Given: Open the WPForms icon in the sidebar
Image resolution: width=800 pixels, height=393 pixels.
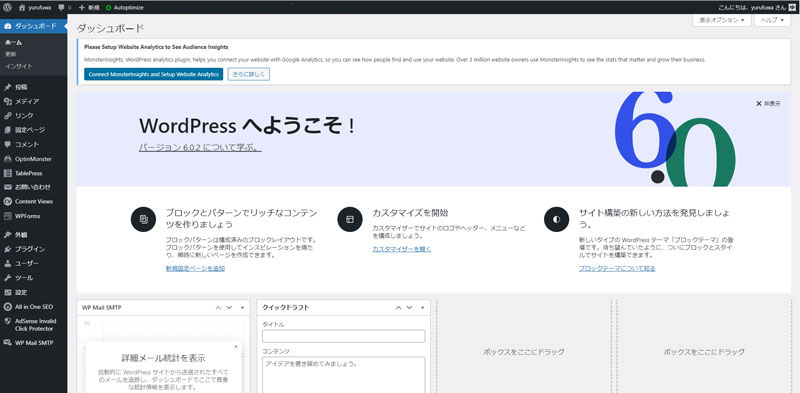Looking at the screenshot, I should coord(7,216).
